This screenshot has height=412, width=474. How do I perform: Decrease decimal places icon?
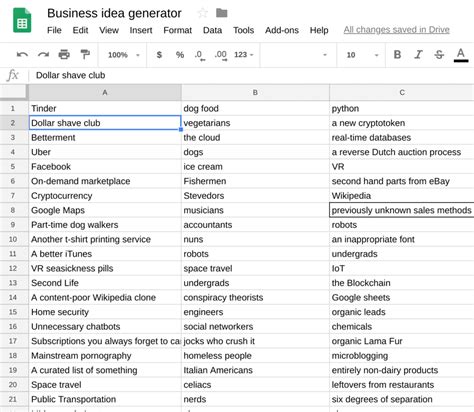(x=199, y=55)
